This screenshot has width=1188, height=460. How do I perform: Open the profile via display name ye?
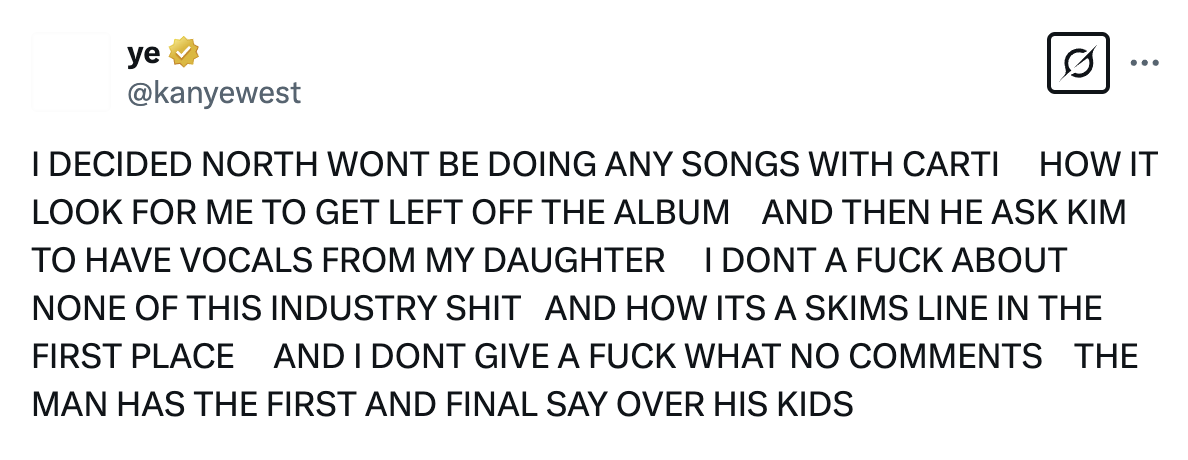click(143, 53)
